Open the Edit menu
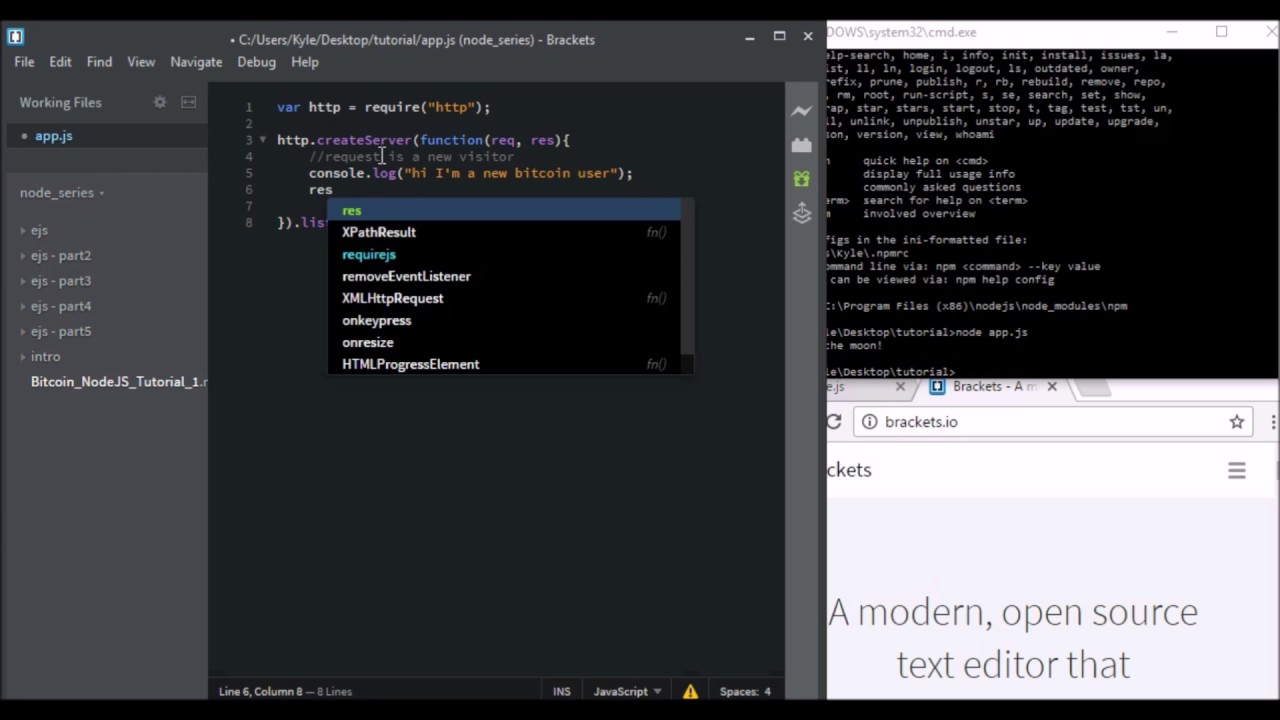 click(60, 62)
